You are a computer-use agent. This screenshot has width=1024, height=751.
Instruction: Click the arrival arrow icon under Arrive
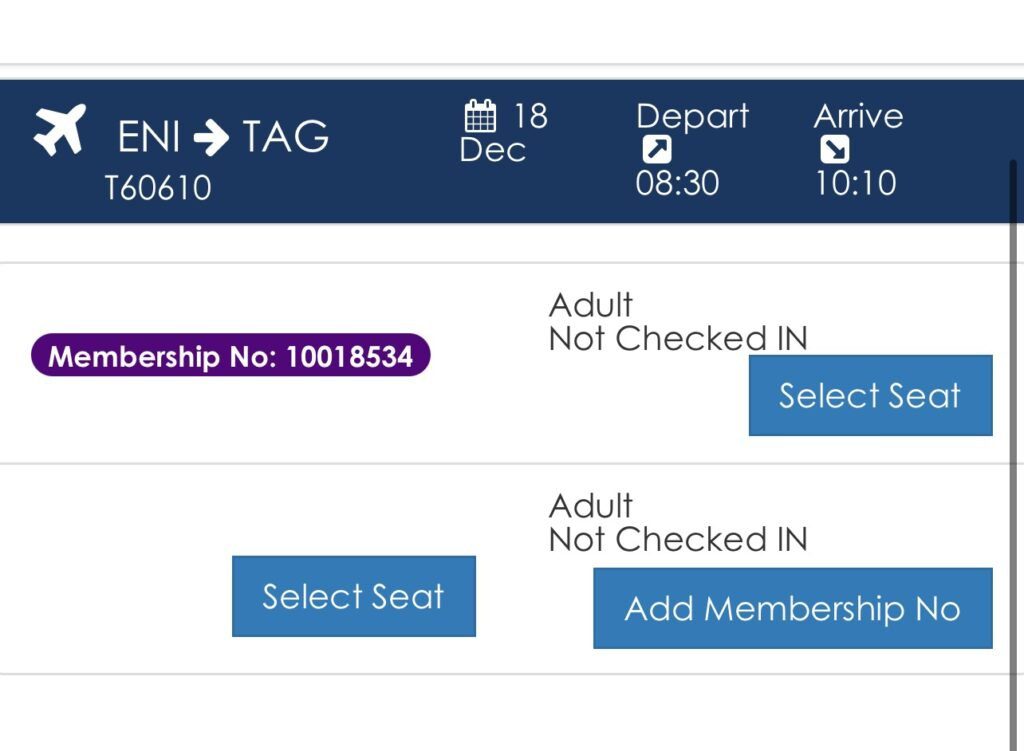point(834,150)
